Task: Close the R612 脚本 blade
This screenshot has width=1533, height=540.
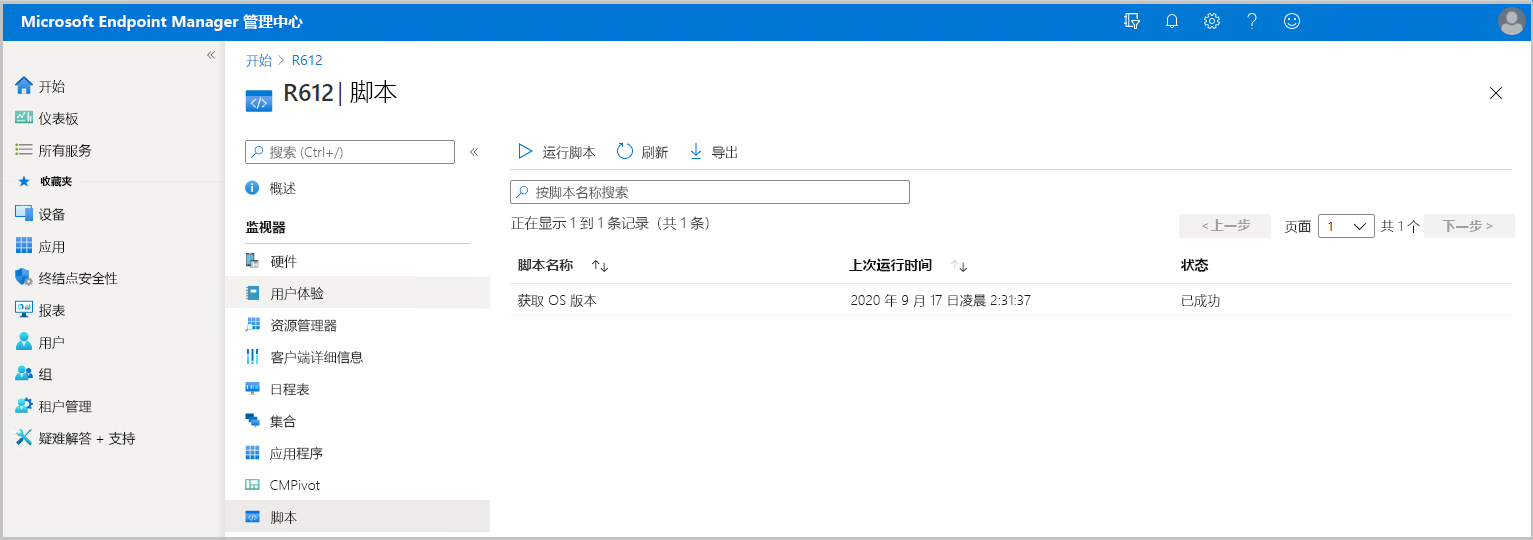Action: point(1496,93)
